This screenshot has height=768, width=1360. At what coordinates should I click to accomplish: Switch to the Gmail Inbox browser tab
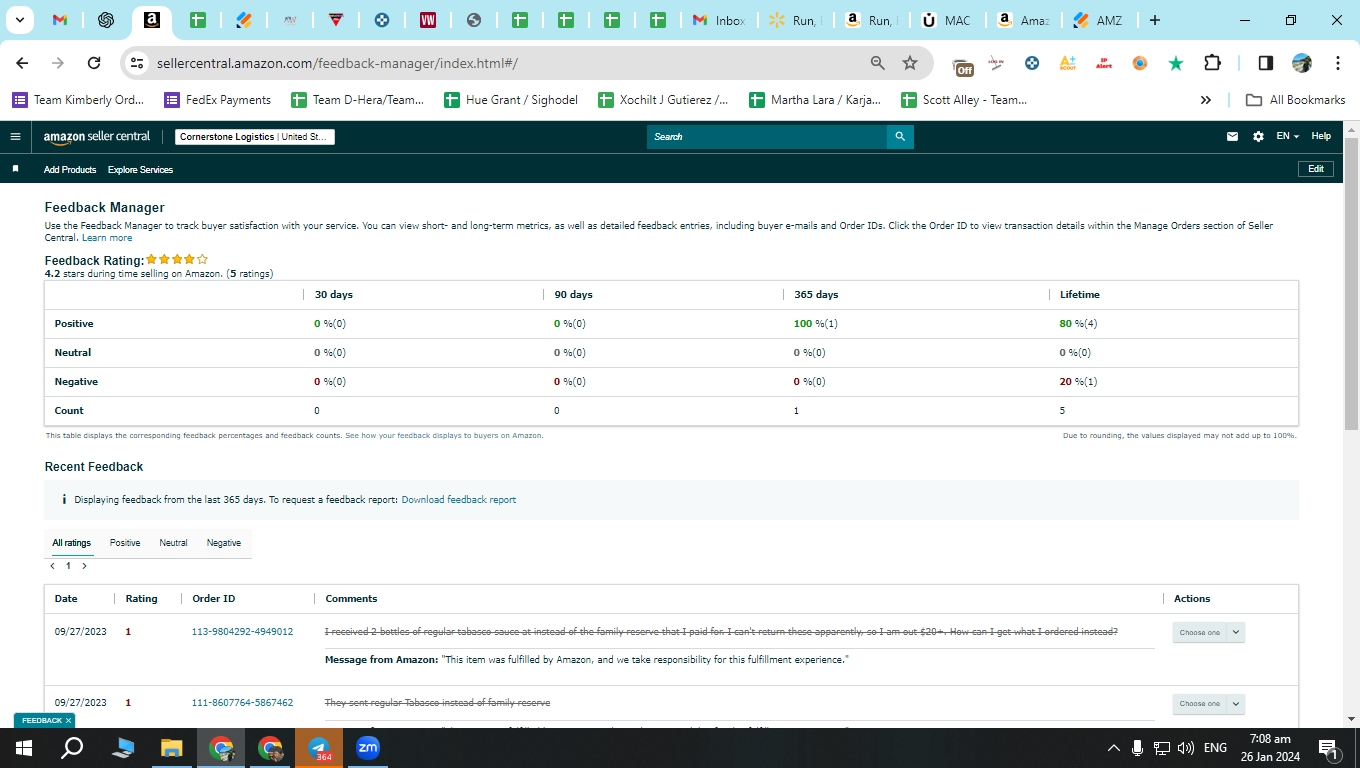tap(718, 20)
